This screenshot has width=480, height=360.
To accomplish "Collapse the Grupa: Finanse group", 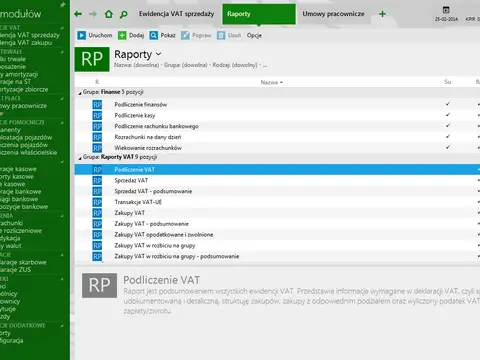I will tap(80, 93).
